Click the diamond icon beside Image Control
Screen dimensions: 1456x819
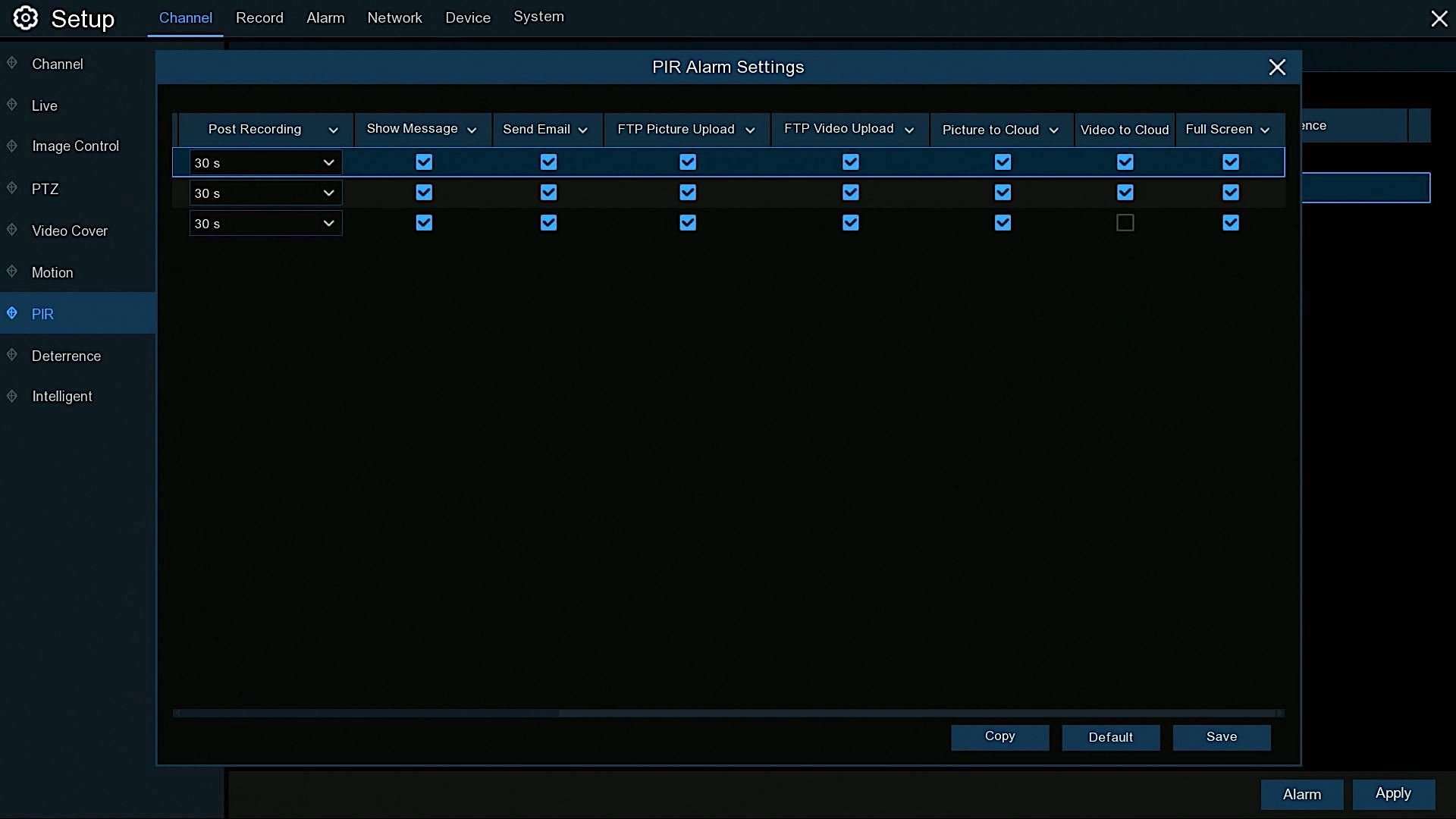[12, 146]
